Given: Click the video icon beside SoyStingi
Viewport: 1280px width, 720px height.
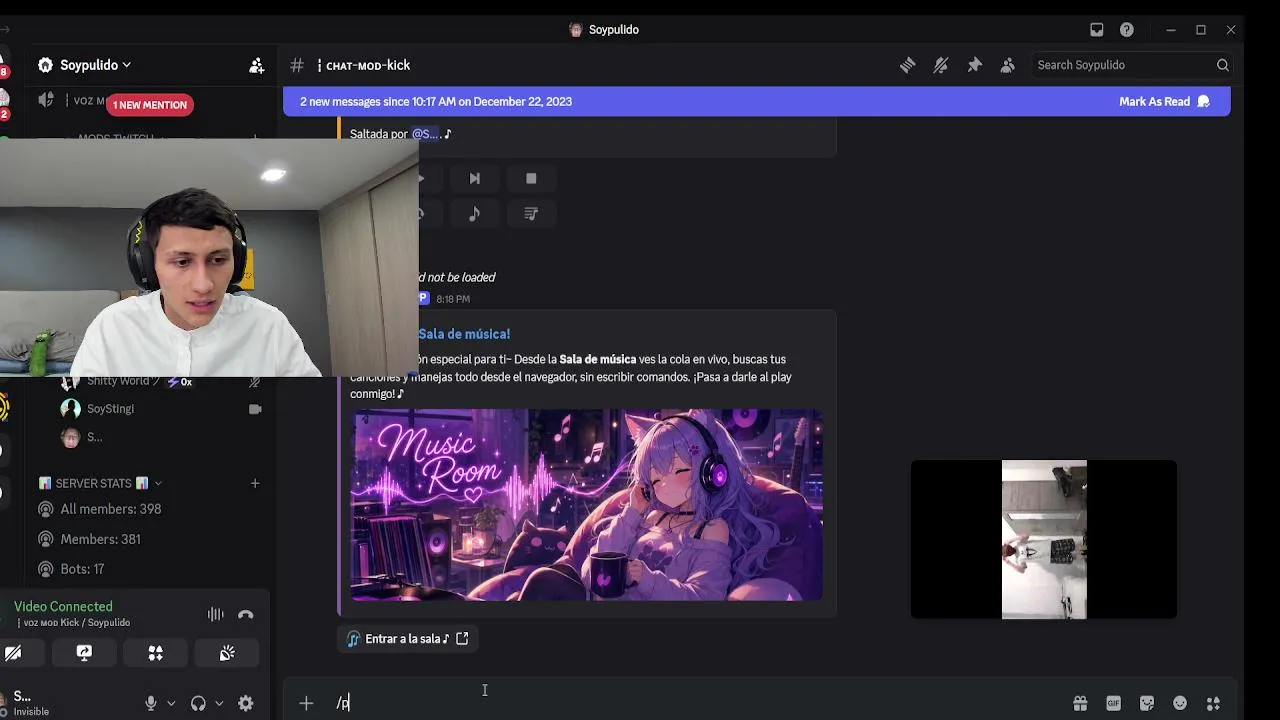Looking at the screenshot, I should pos(255,409).
